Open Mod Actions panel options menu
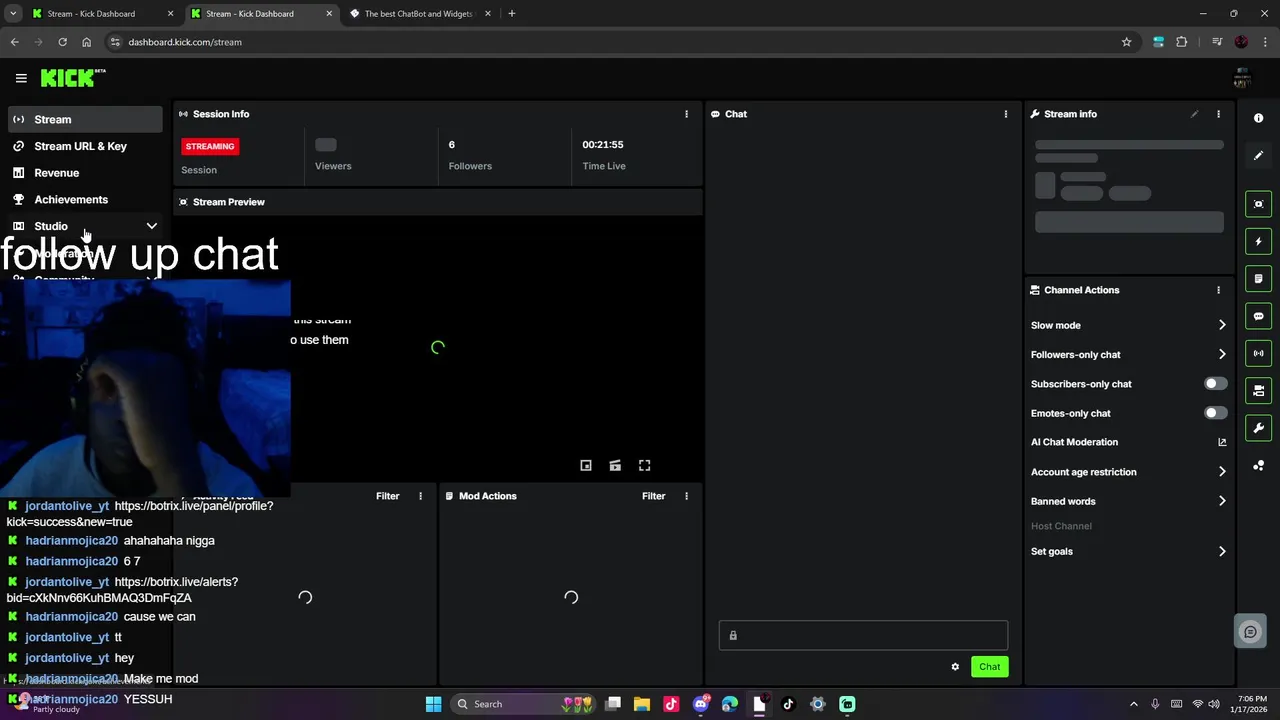Screen dimensions: 1280x720 pyautogui.click(x=686, y=496)
